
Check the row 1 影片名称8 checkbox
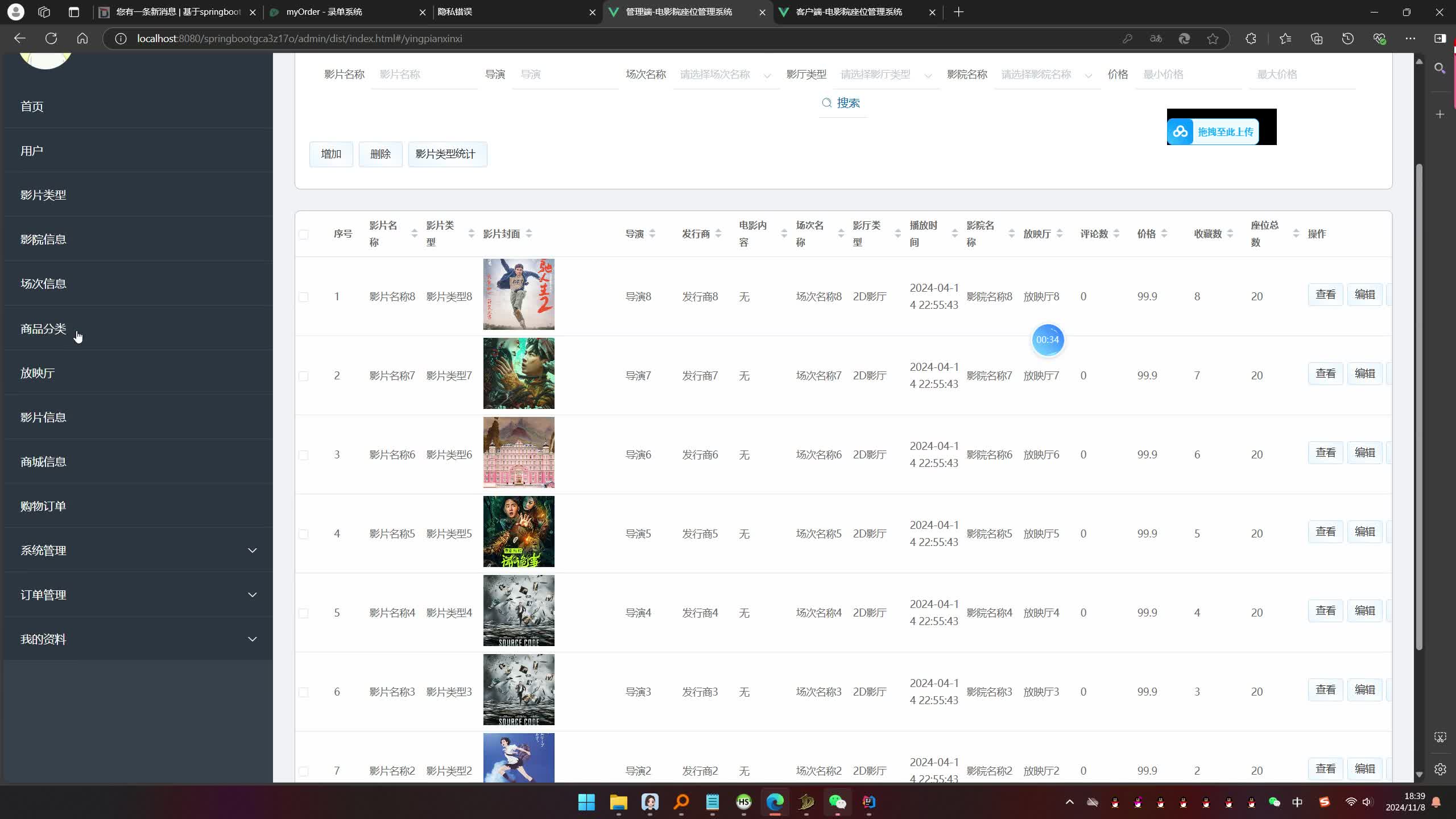tap(304, 297)
